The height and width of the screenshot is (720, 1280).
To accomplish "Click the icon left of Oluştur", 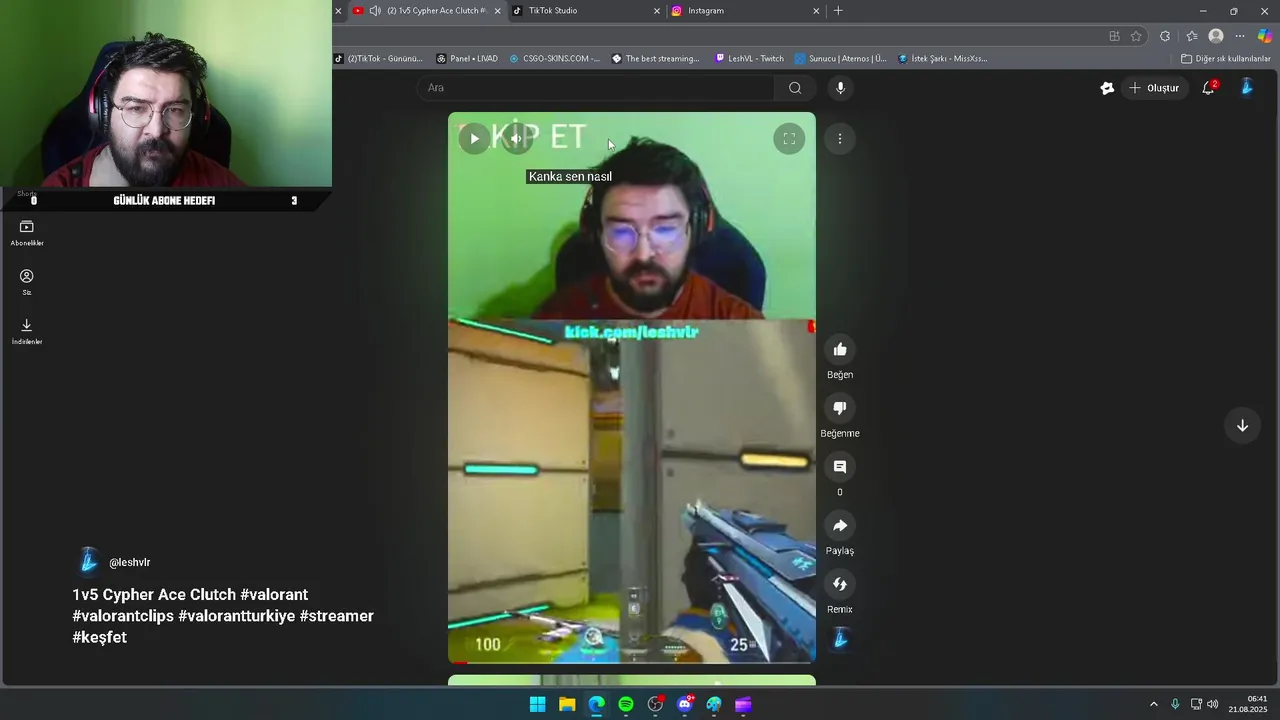I will (x=1107, y=88).
